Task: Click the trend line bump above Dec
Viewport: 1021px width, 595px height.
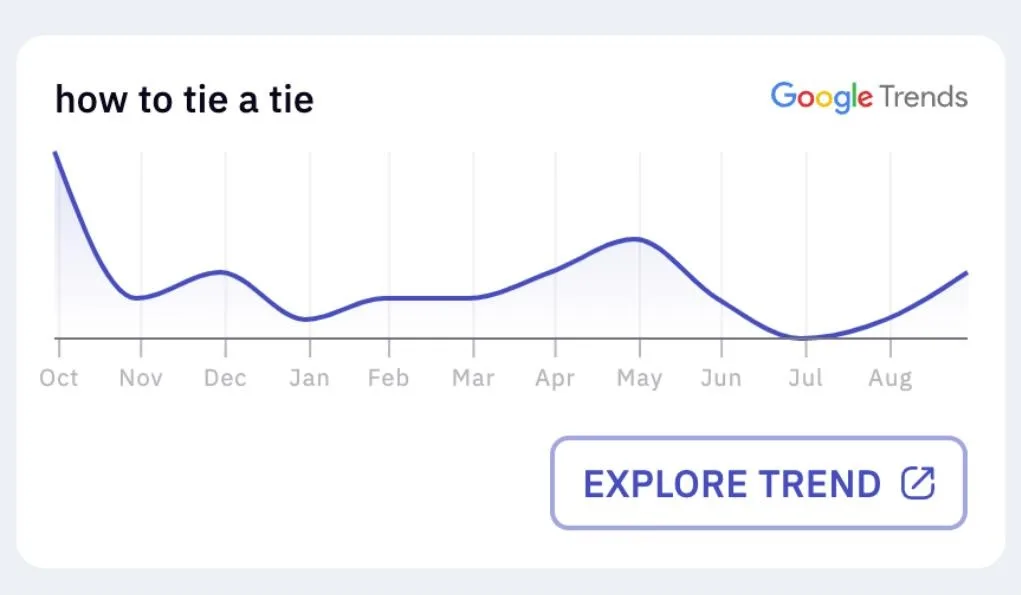Action: tap(222, 272)
